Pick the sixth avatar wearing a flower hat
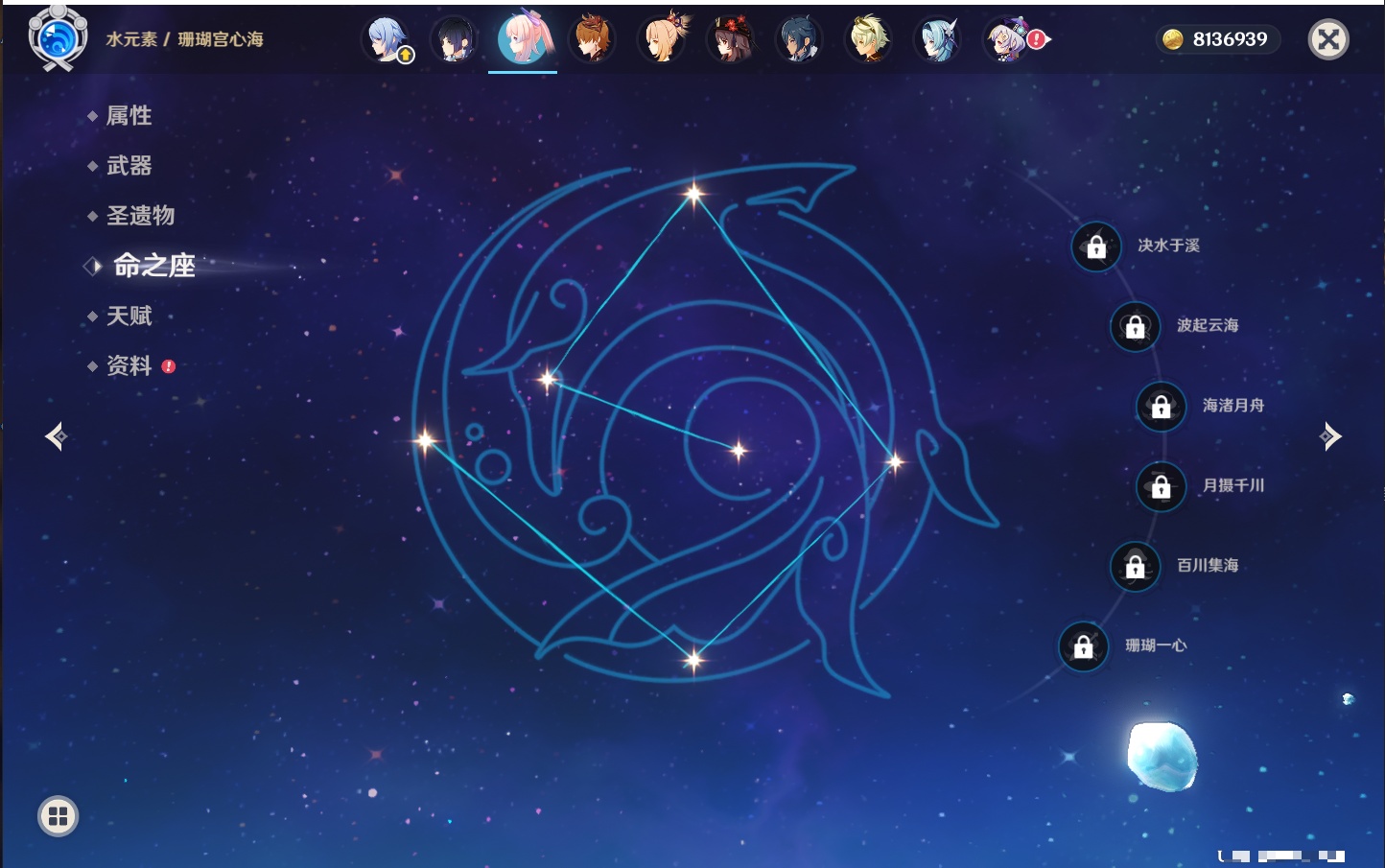Image resolution: width=1385 pixels, height=868 pixels. [731, 39]
